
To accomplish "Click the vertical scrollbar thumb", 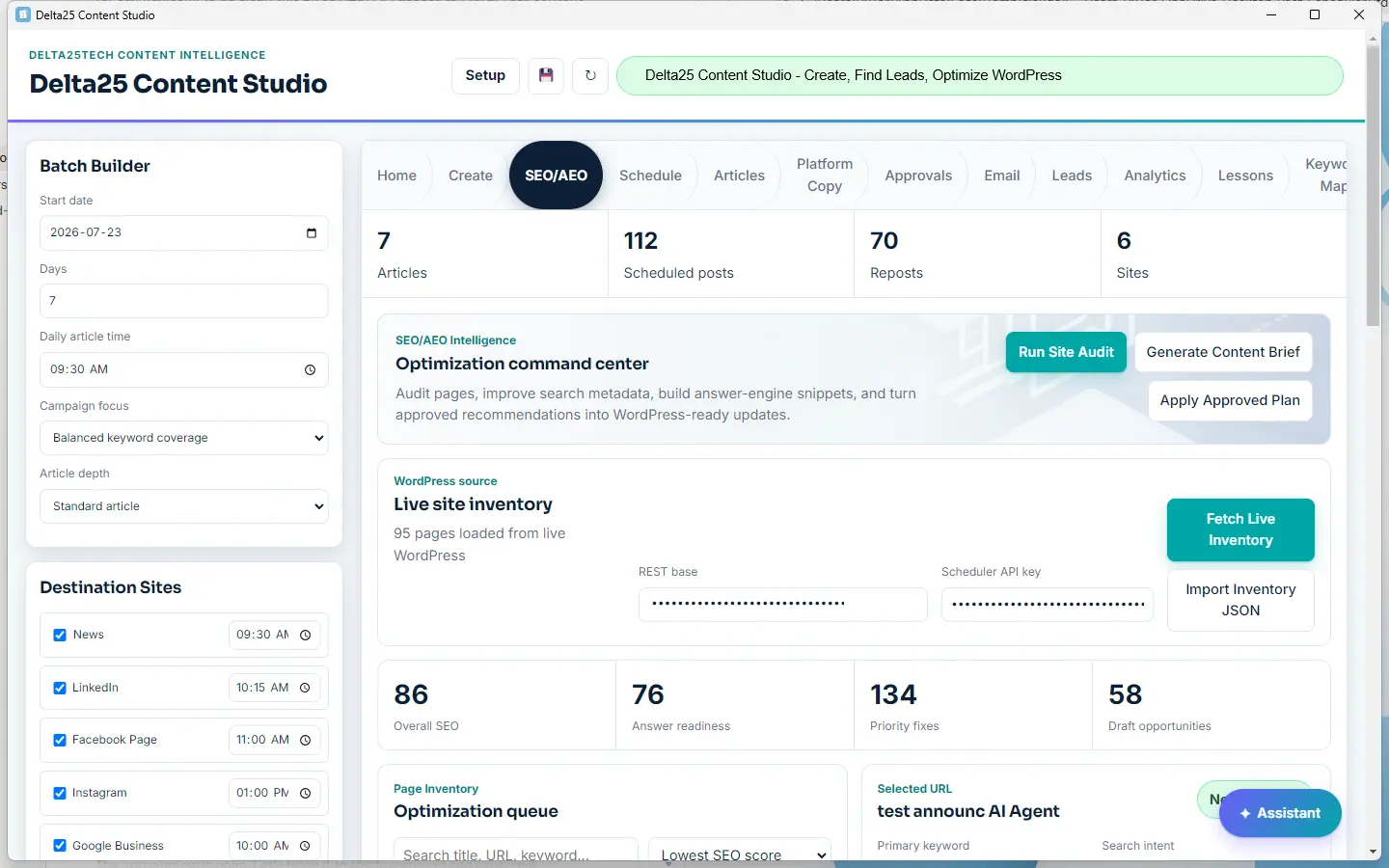I will pyautogui.click(x=1374, y=185).
